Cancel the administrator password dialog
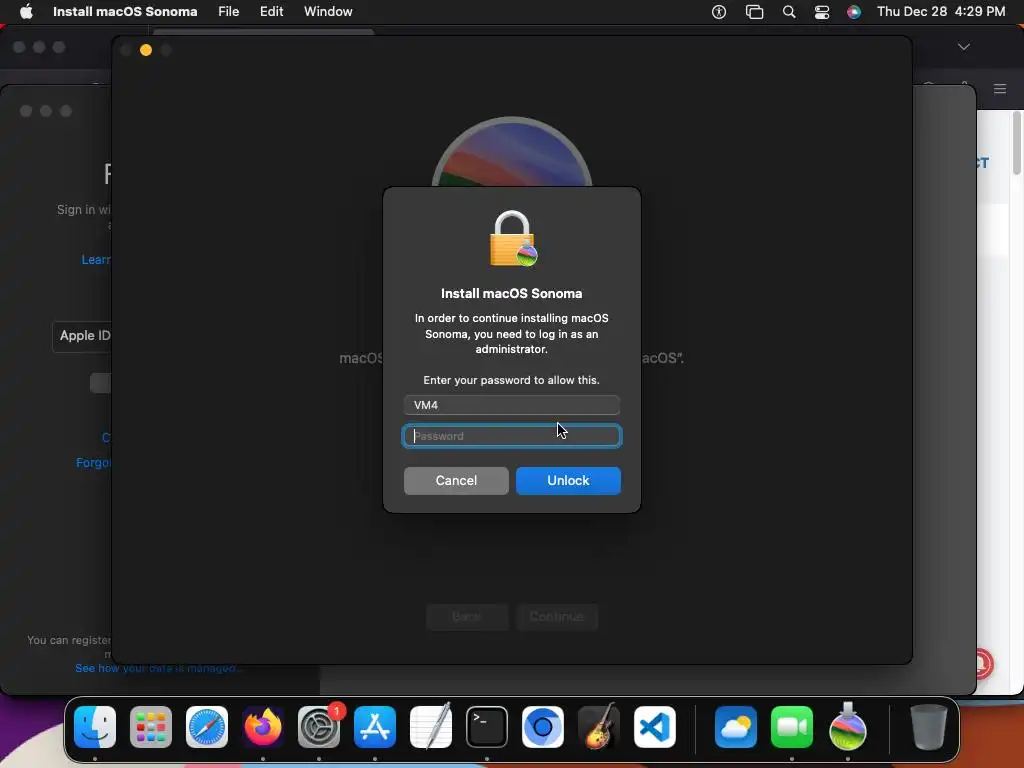Screen dimensions: 1024x768 tap(456, 480)
